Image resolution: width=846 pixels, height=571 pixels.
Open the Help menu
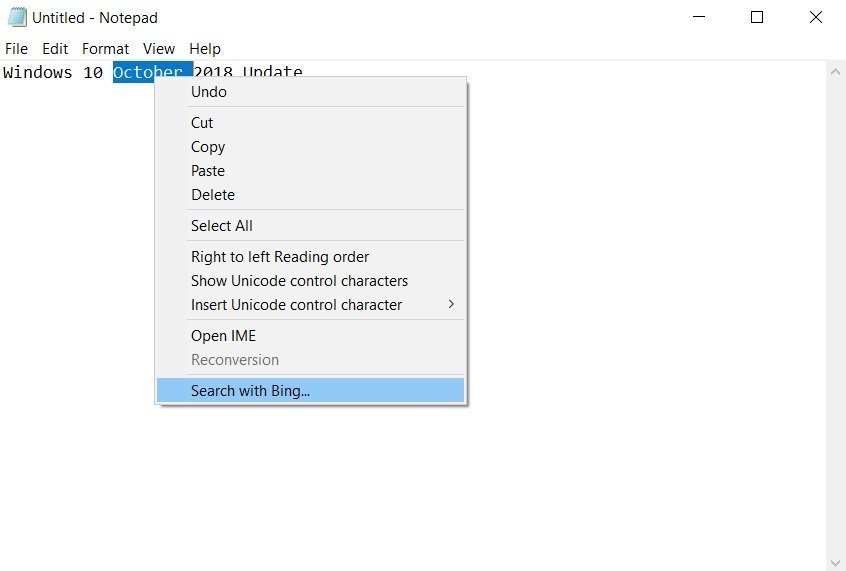click(205, 48)
